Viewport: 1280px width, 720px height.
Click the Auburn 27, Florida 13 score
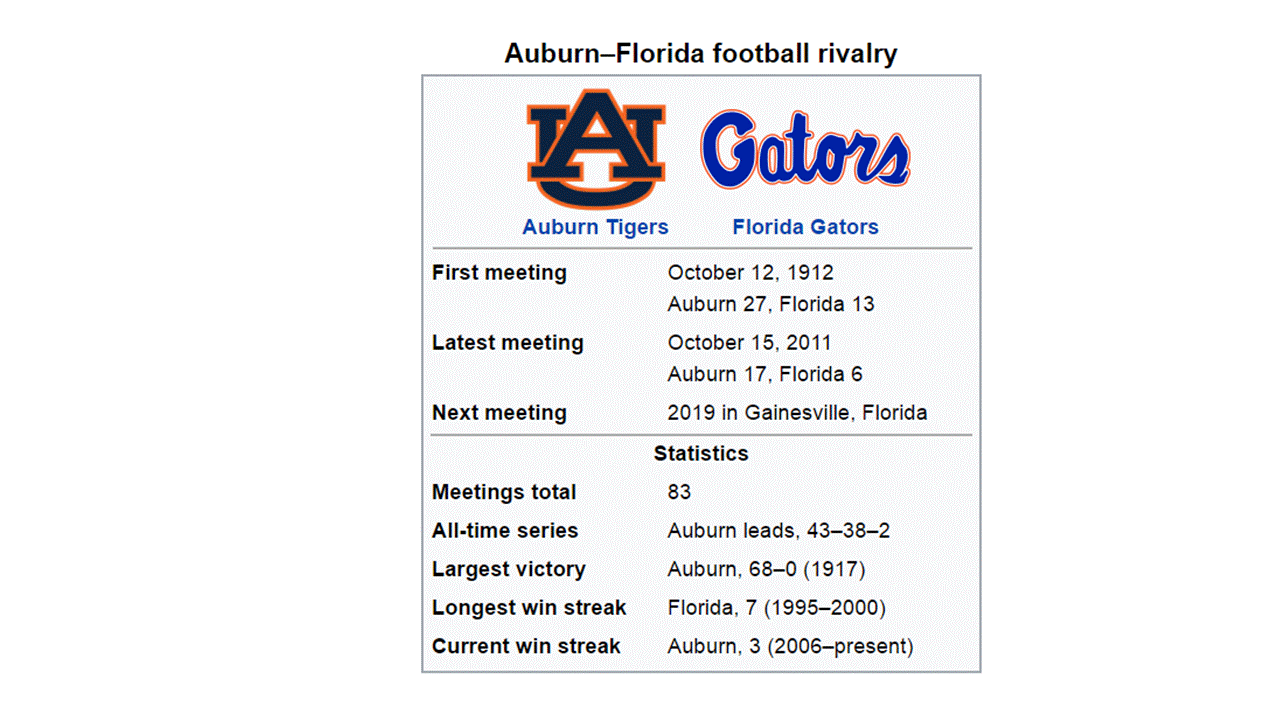770,304
